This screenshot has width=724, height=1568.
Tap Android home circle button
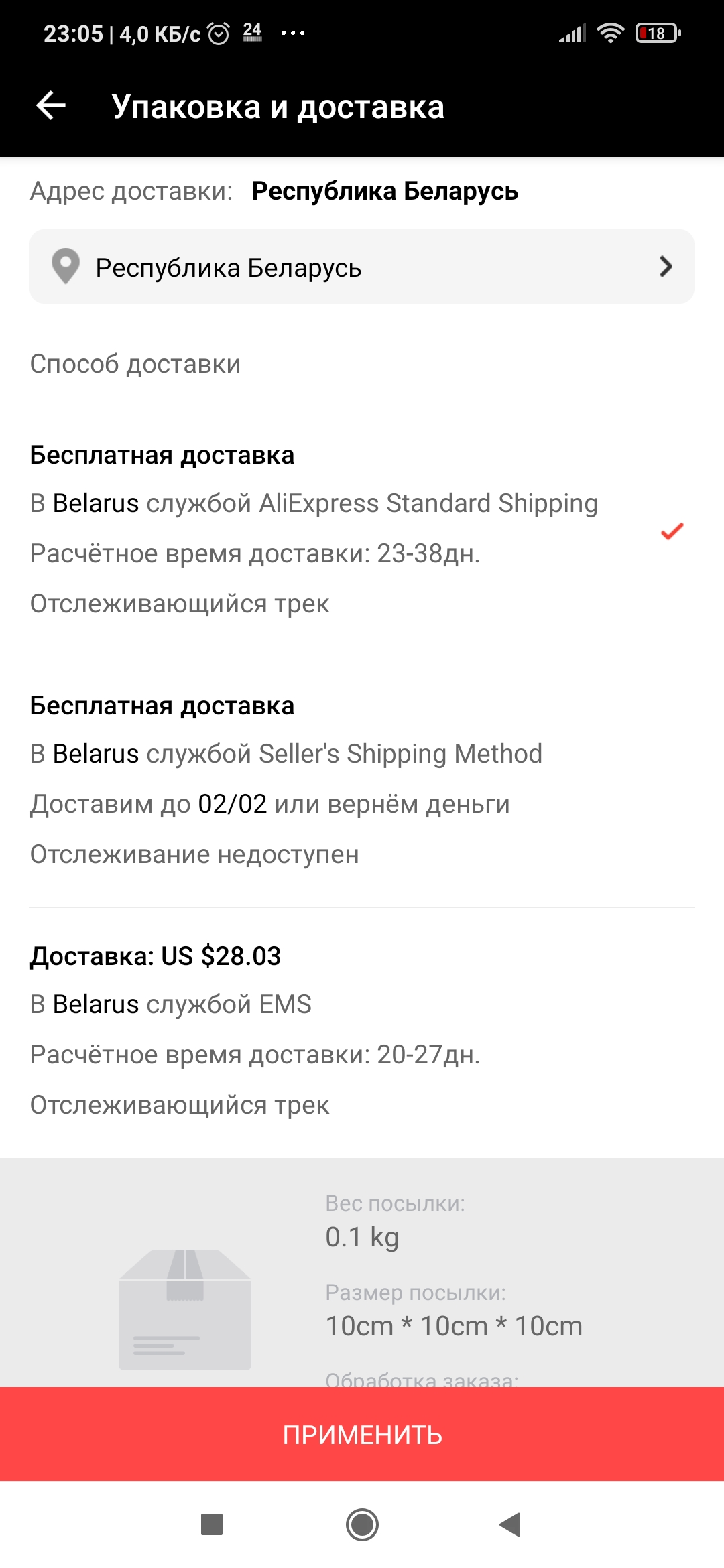(x=362, y=1524)
